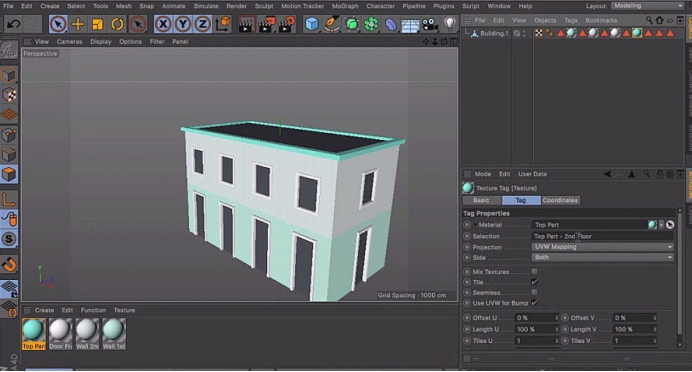Click the Enable Snap magnet icon

10,265
